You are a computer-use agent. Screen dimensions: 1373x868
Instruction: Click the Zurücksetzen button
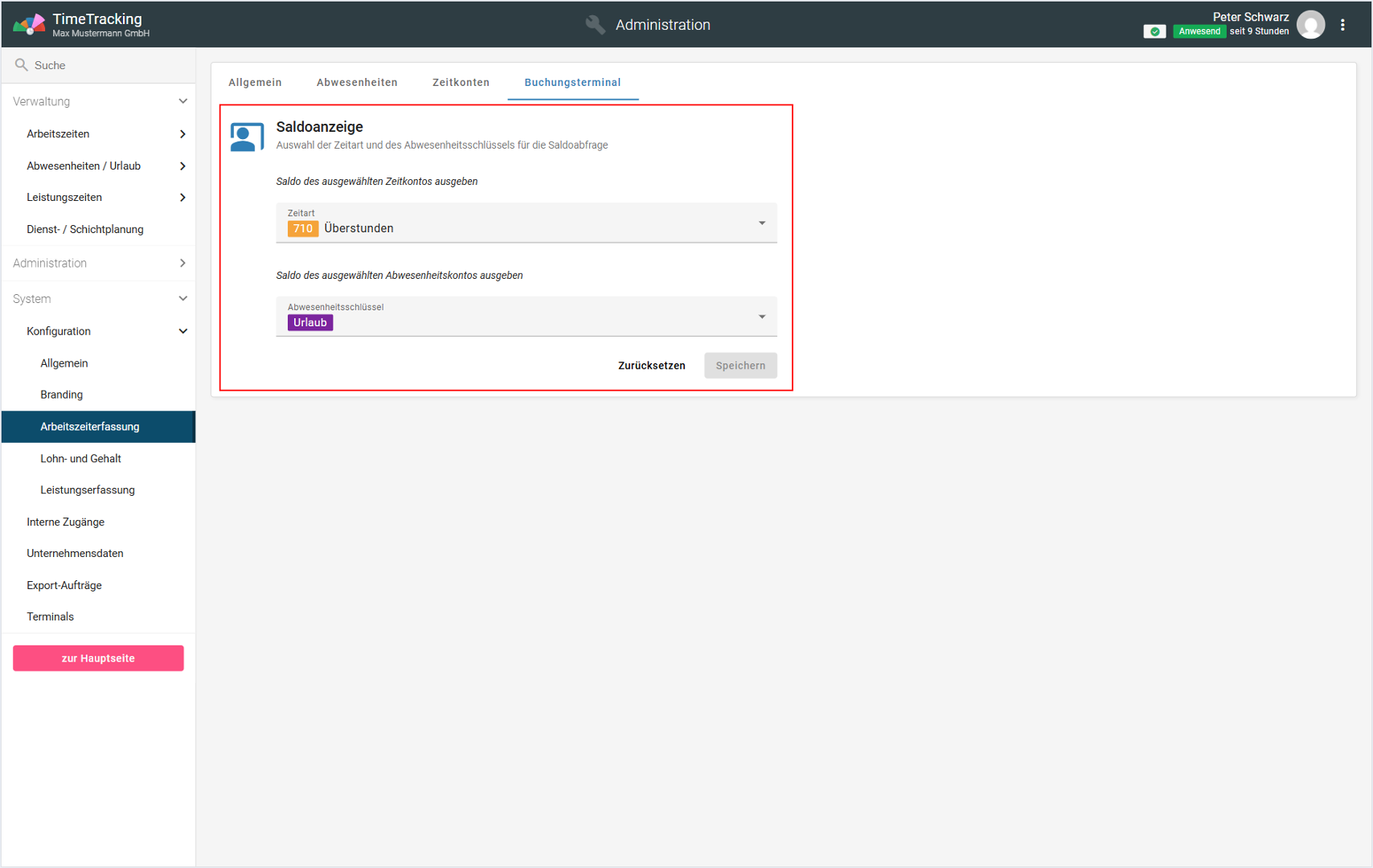click(651, 366)
